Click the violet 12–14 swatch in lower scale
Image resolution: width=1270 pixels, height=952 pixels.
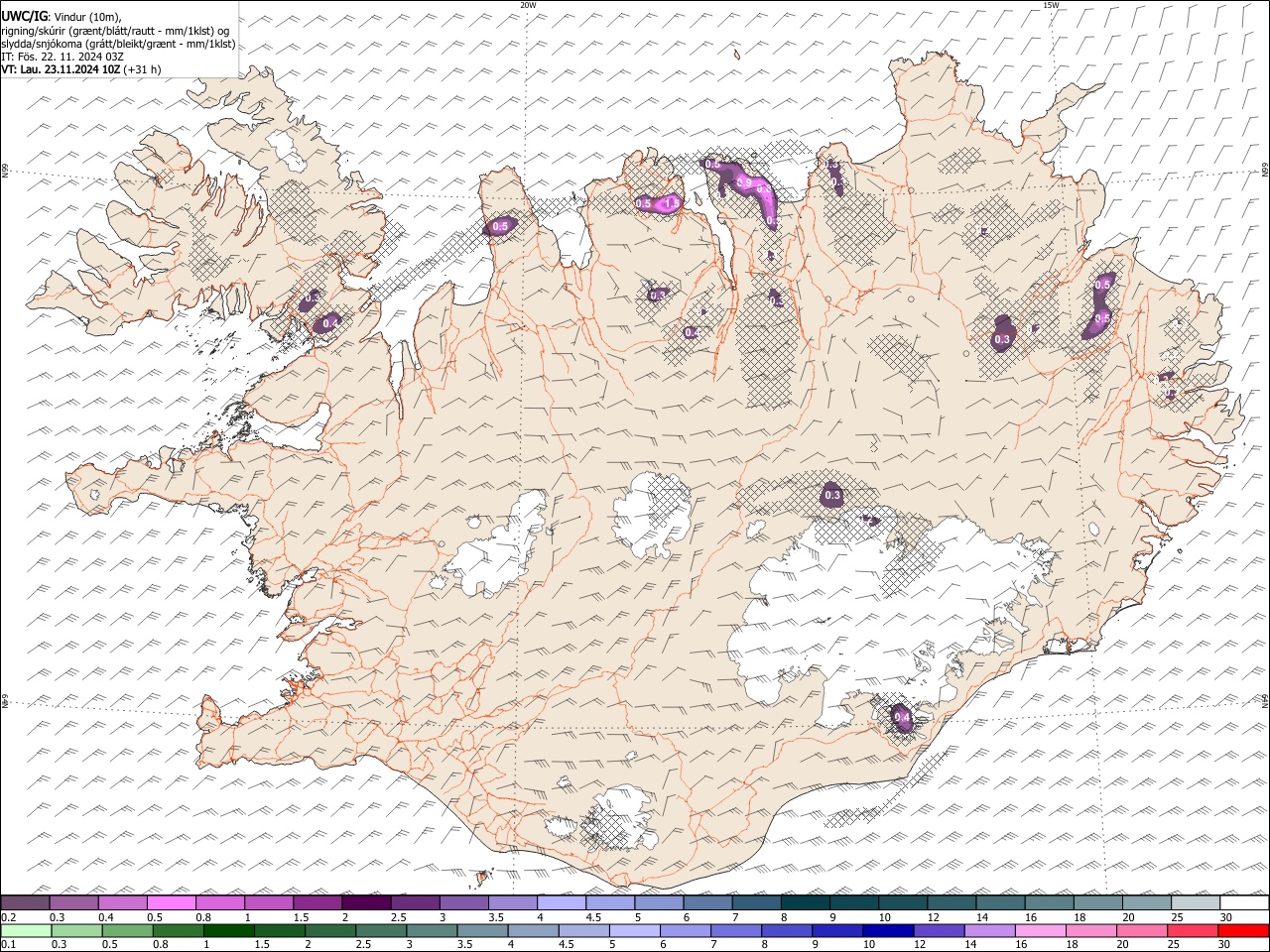[x=939, y=931]
